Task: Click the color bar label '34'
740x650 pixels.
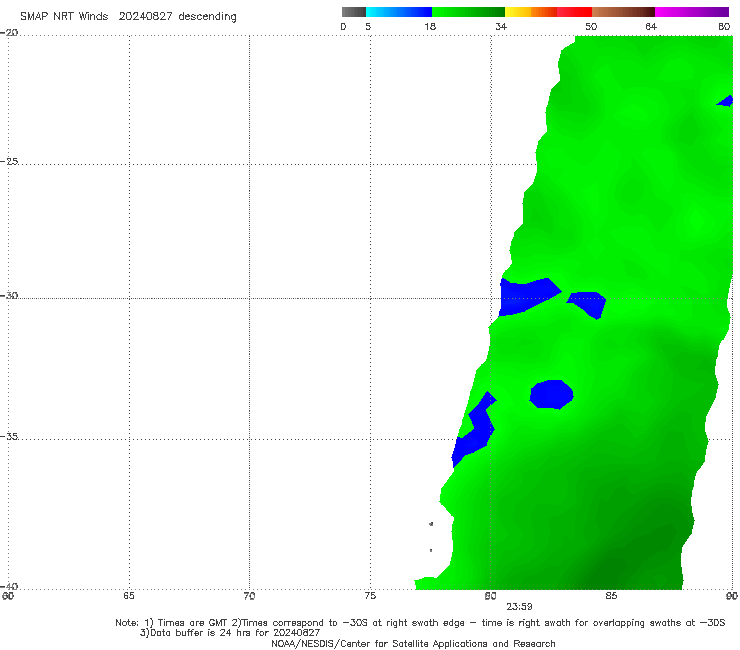Action: click(501, 26)
